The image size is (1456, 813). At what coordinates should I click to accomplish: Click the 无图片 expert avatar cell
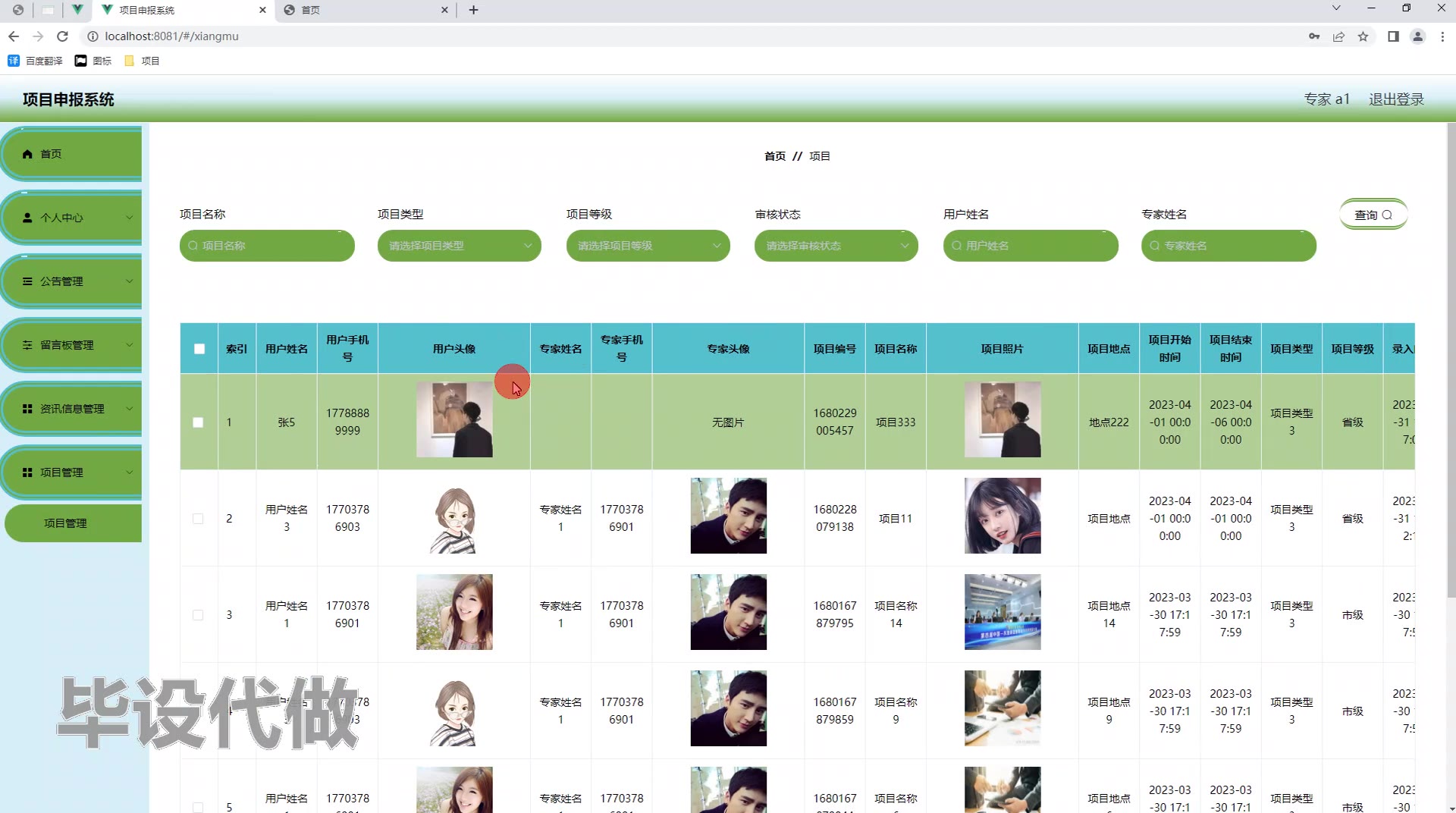pos(728,422)
